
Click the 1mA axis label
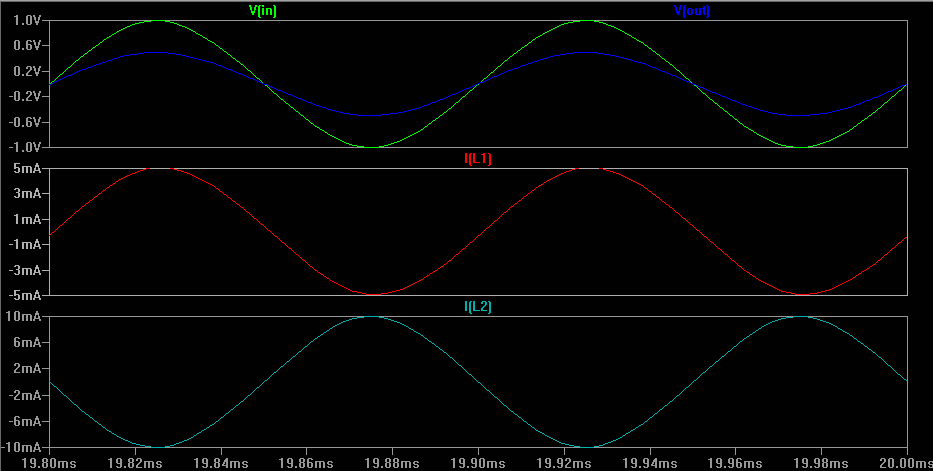click(27, 219)
